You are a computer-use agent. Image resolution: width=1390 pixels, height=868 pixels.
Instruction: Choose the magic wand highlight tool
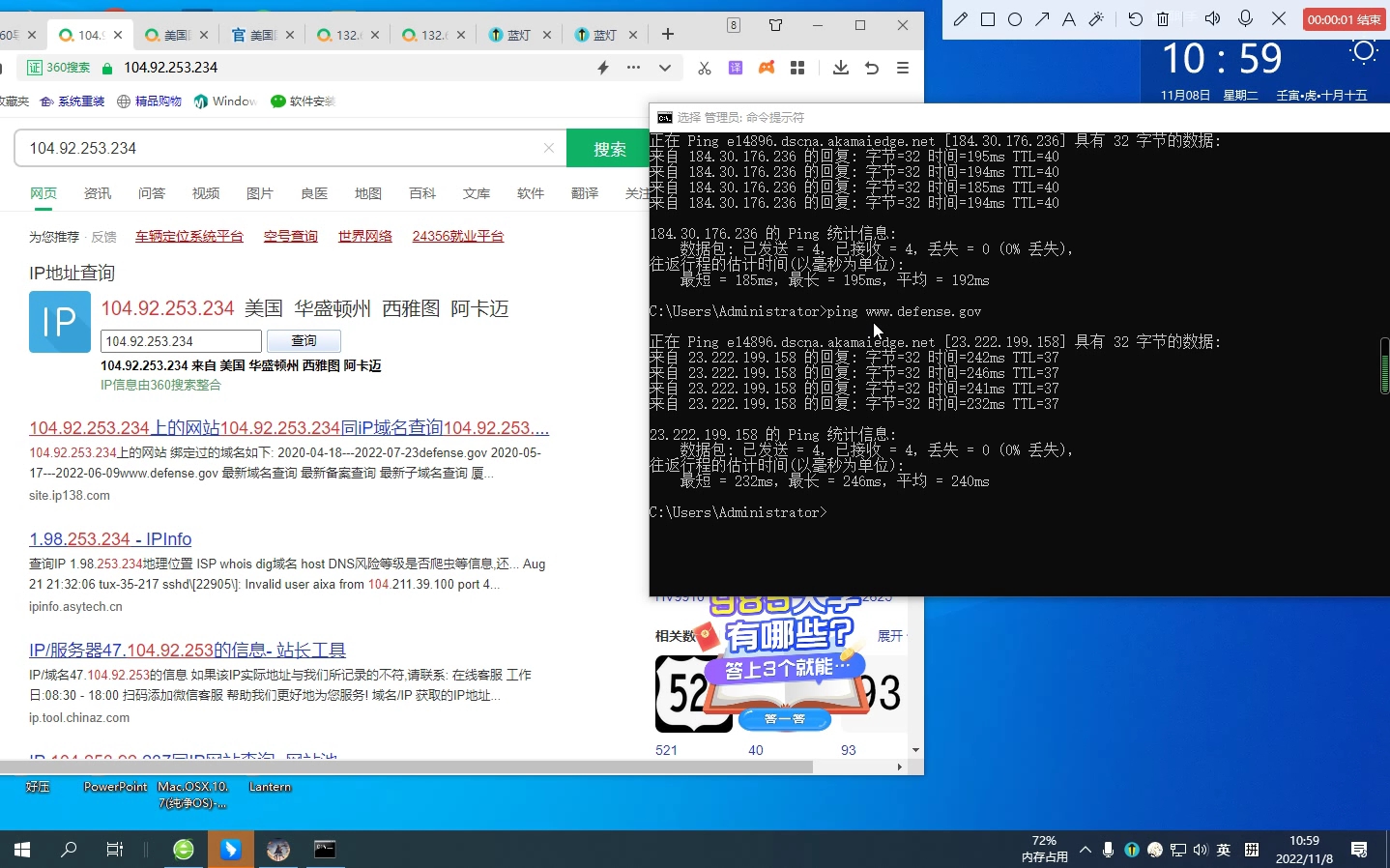click(x=1096, y=19)
